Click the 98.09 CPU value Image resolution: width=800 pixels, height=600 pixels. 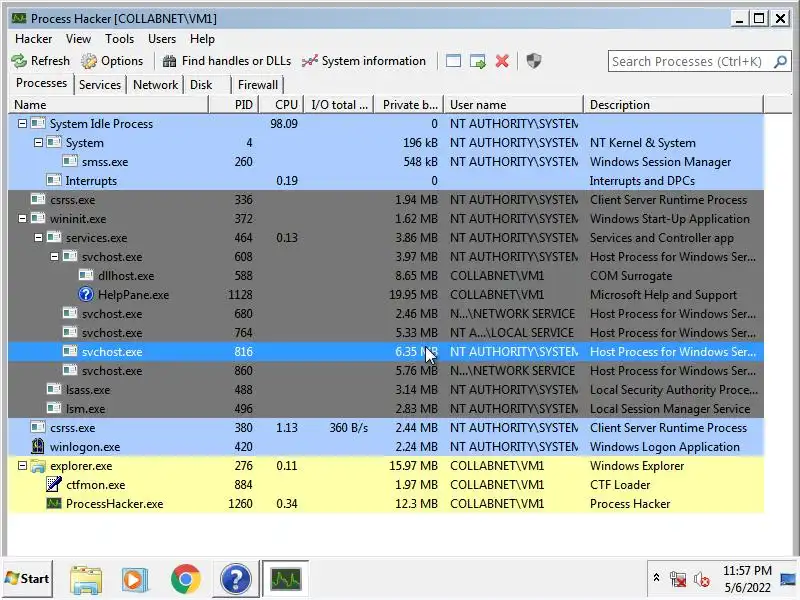tap(284, 123)
